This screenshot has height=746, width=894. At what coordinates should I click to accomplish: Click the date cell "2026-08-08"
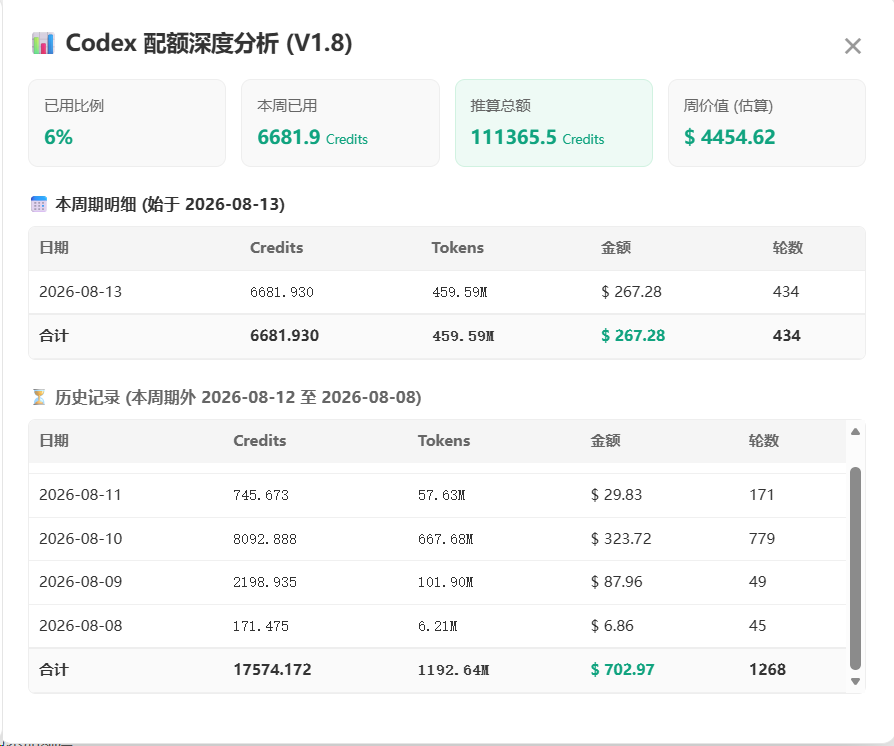80,626
